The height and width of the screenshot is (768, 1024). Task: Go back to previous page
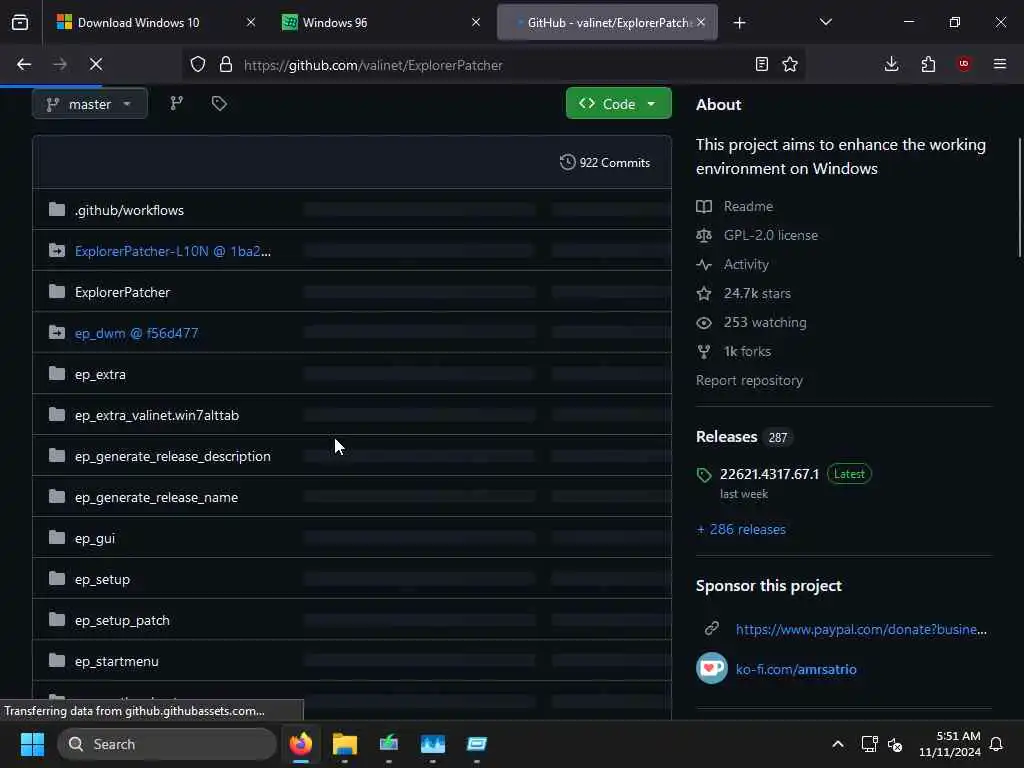[x=24, y=64]
